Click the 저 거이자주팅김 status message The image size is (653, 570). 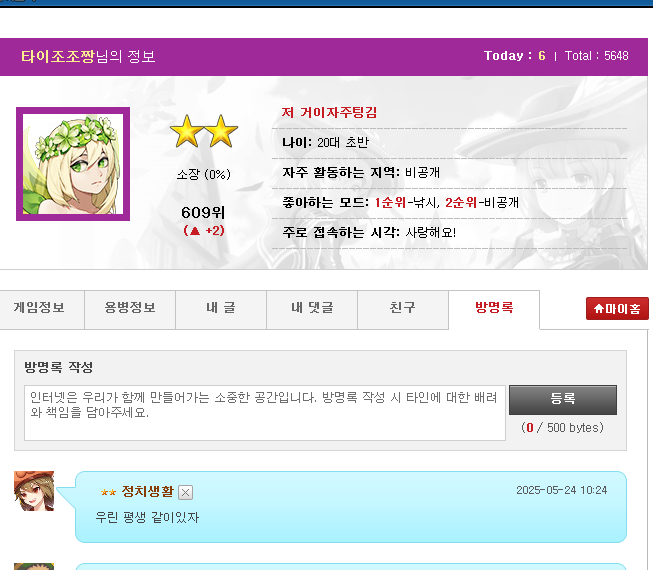coord(329,112)
